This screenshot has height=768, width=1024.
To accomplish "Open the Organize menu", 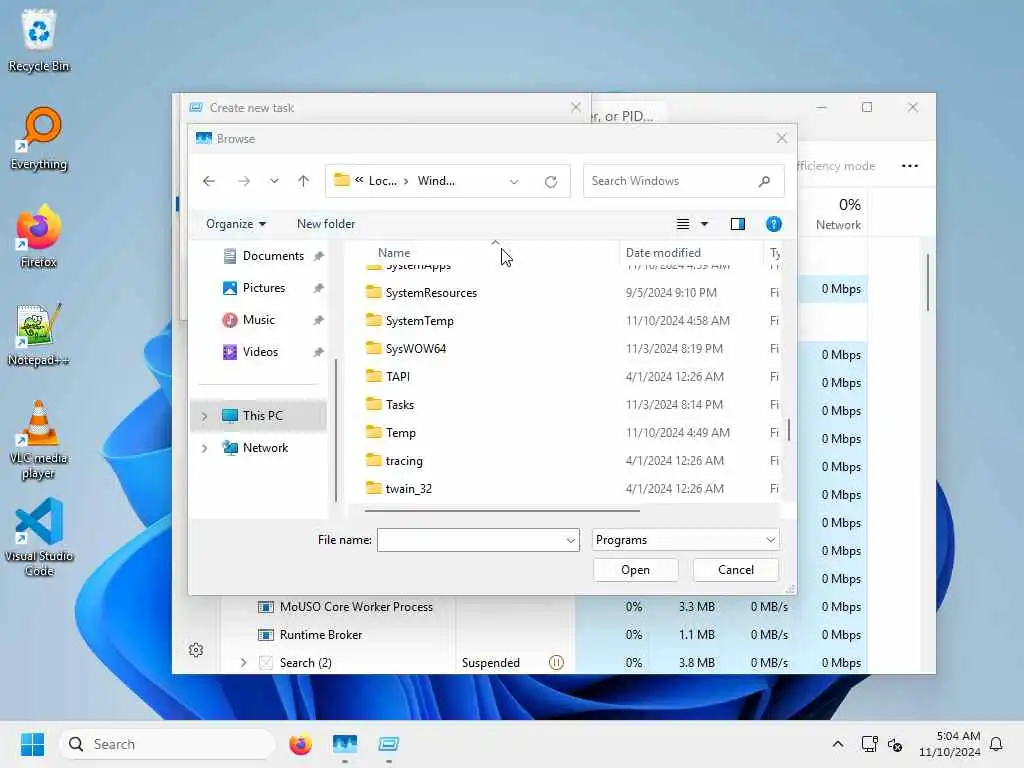I will click(236, 224).
